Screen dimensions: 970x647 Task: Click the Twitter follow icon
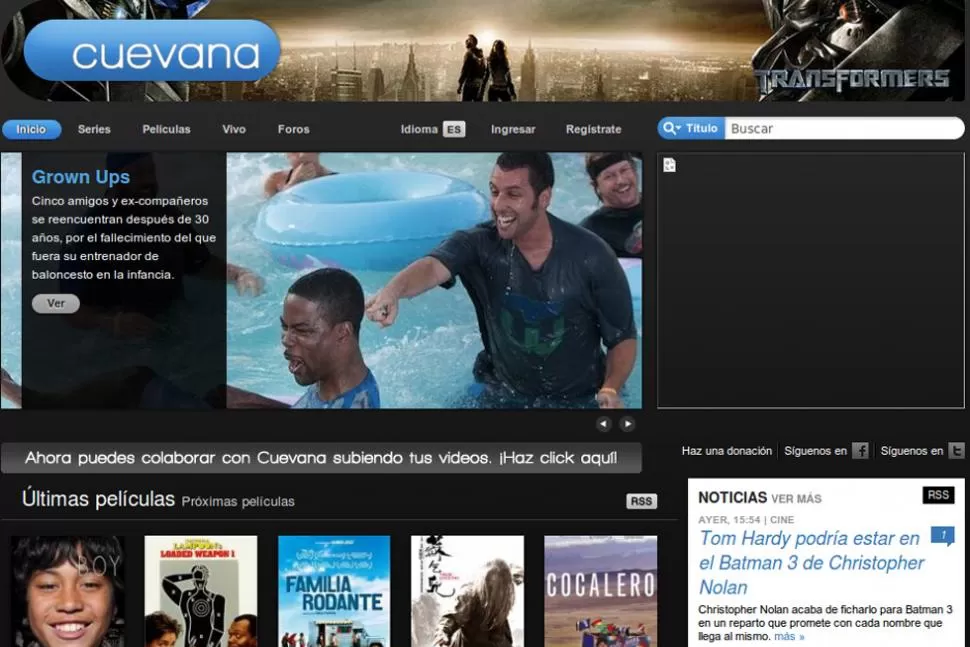coord(956,451)
